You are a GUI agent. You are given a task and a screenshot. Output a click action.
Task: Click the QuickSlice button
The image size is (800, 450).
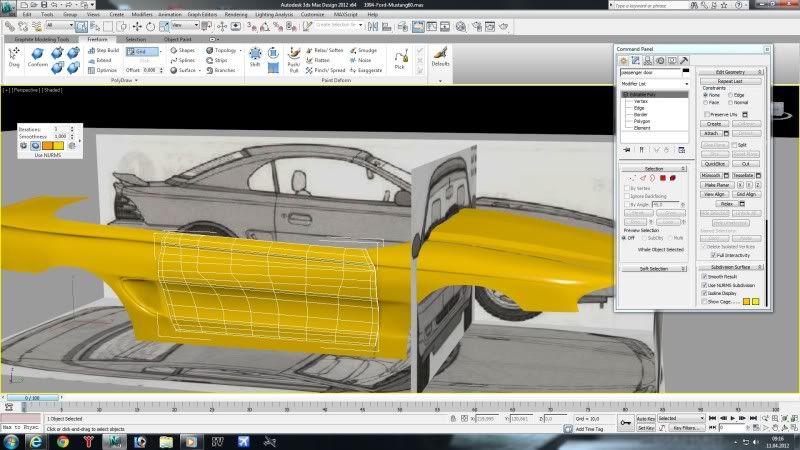coord(713,163)
